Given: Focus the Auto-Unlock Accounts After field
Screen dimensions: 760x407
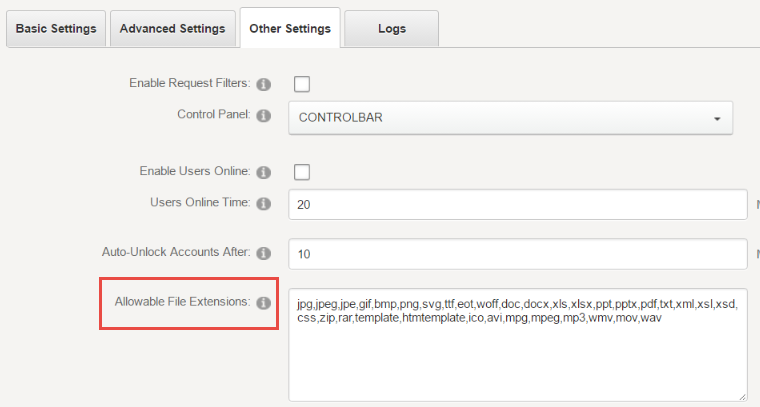Looking at the screenshot, I should (x=518, y=254).
